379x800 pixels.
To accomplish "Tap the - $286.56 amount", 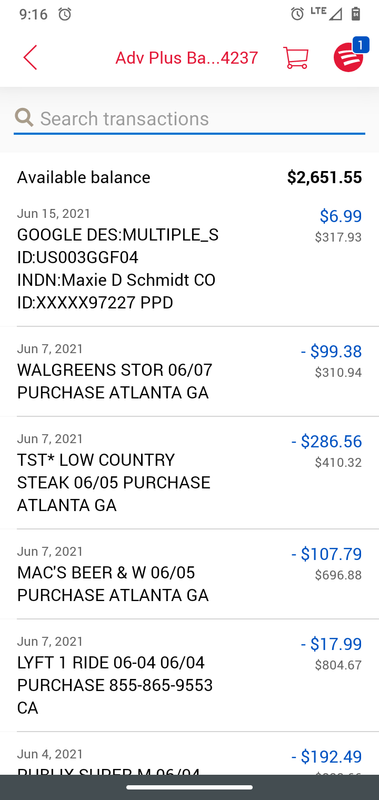I will pyautogui.click(x=326, y=441).
